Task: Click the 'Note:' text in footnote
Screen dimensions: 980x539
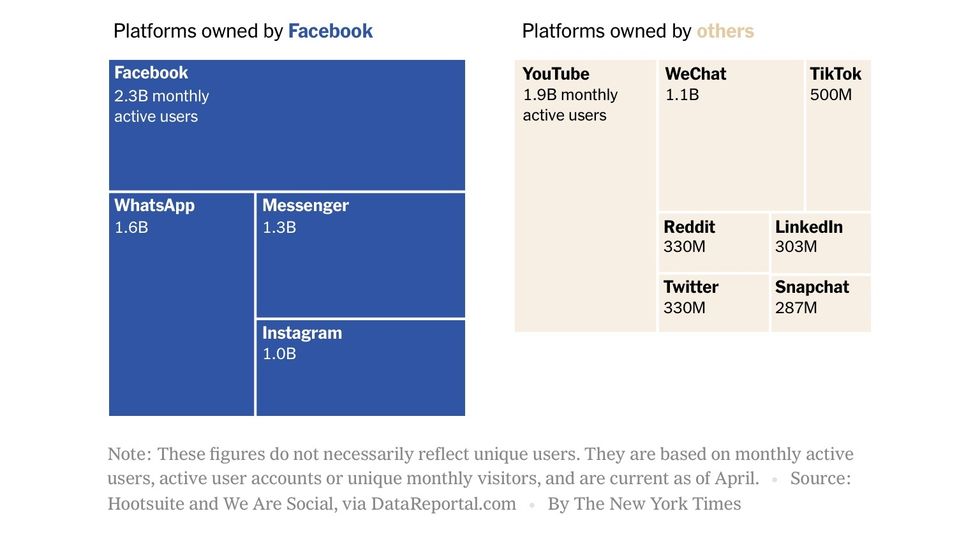Action: (129, 455)
